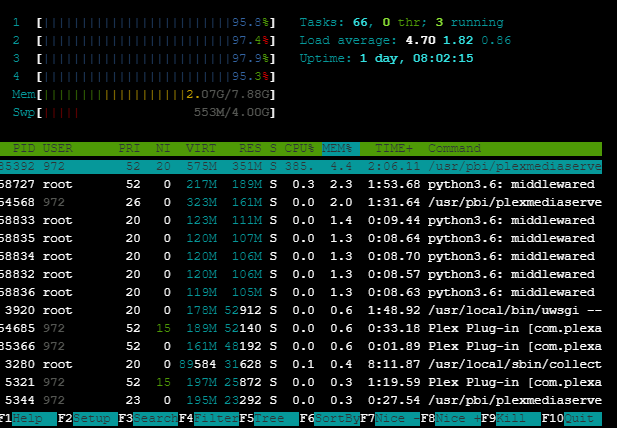617x429 pixels.
Task: Select the highlighted plexmediaserver row using 385% CPU
Action: coord(301,166)
